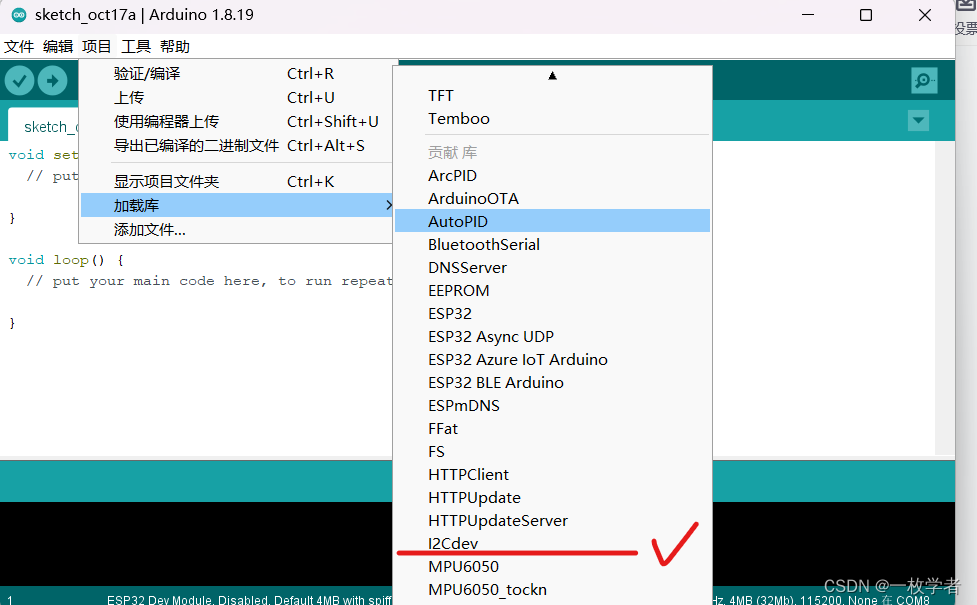Choose the ESP32 library entry

click(x=552, y=313)
